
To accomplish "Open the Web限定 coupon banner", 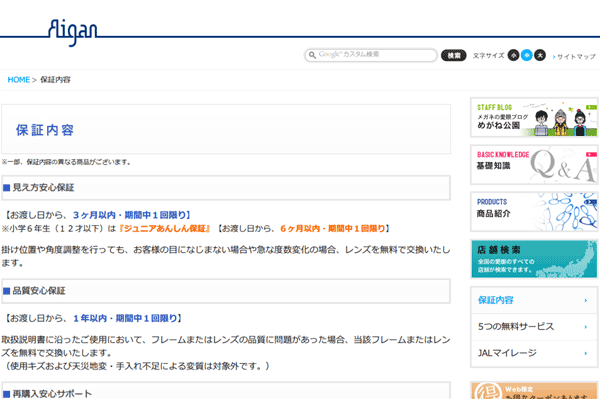I will click(x=534, y=390).
